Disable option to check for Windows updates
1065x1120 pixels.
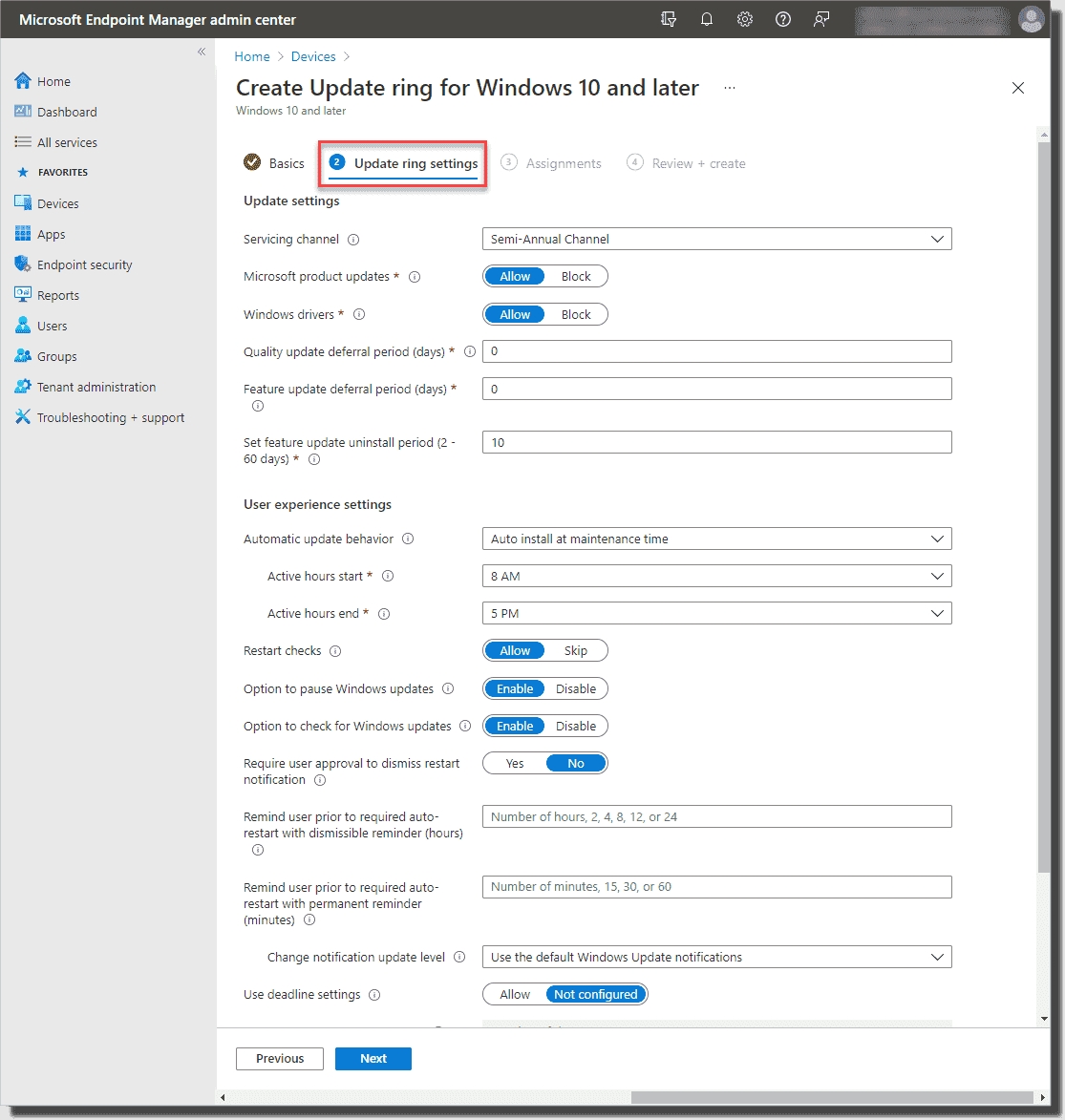pyautogui.click(x=576, y=726)
